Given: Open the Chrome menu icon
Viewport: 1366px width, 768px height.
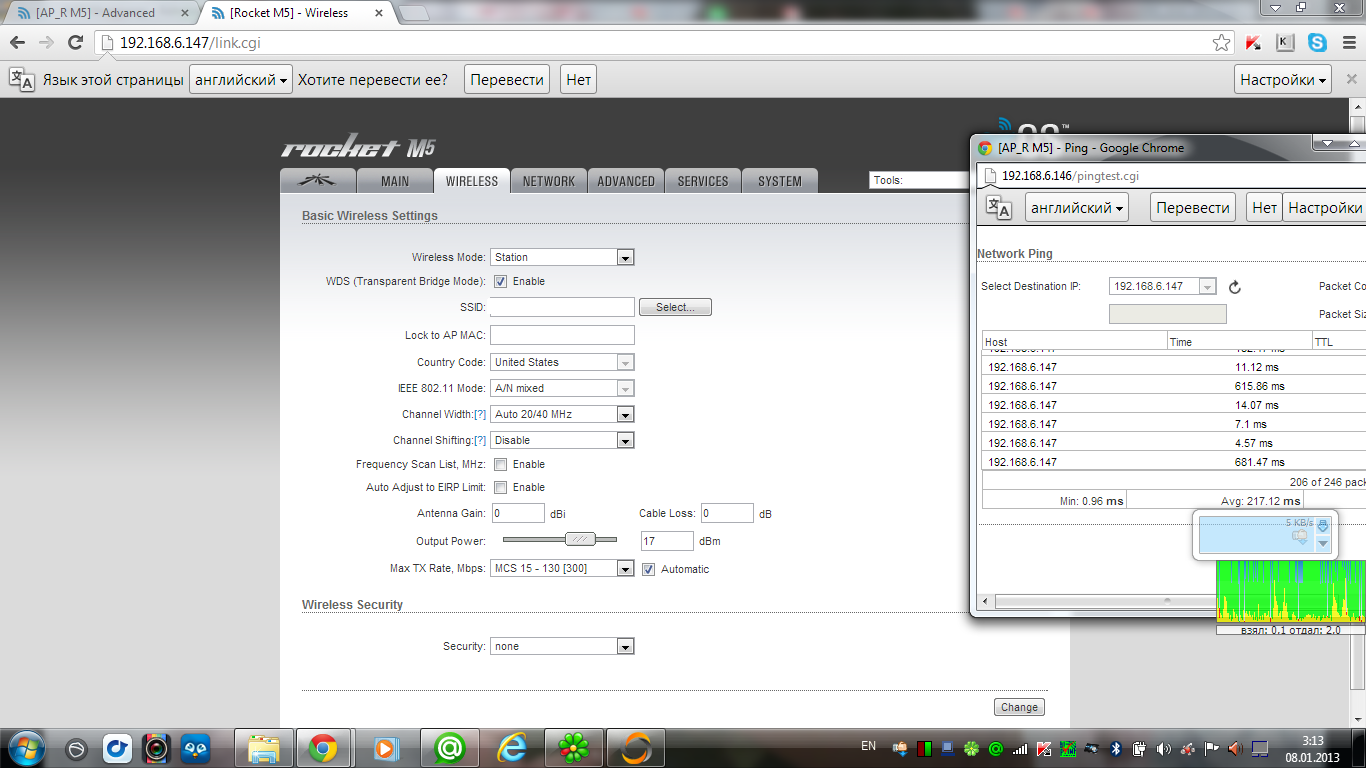Looking at the screenshot, I should (x=1348, y=43).
